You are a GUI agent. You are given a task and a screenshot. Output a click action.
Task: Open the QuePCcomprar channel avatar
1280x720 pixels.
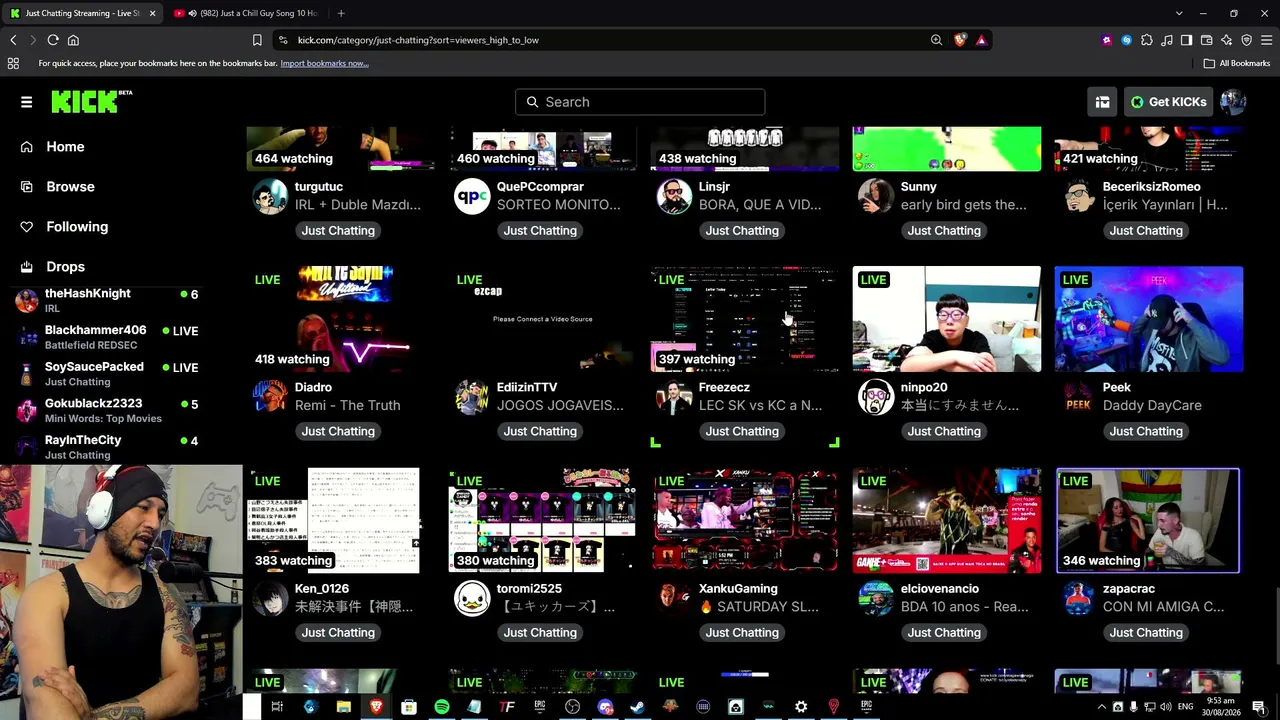pyautogui.click(x=472, y=196)
